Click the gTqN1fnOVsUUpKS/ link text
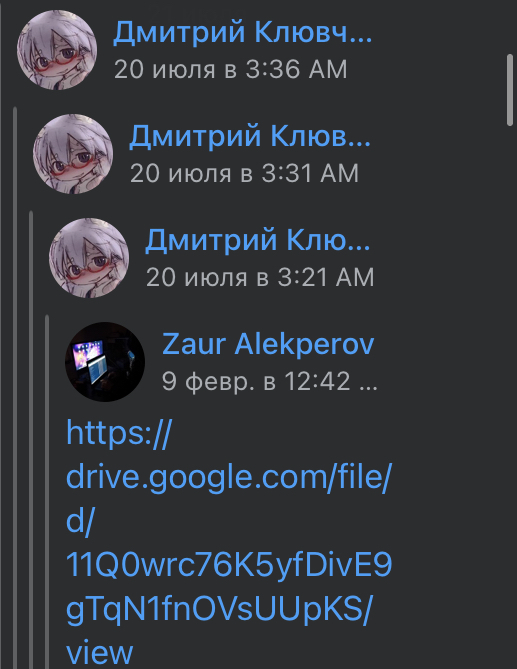This screenshot has width=517, height=669. (219, 610)
